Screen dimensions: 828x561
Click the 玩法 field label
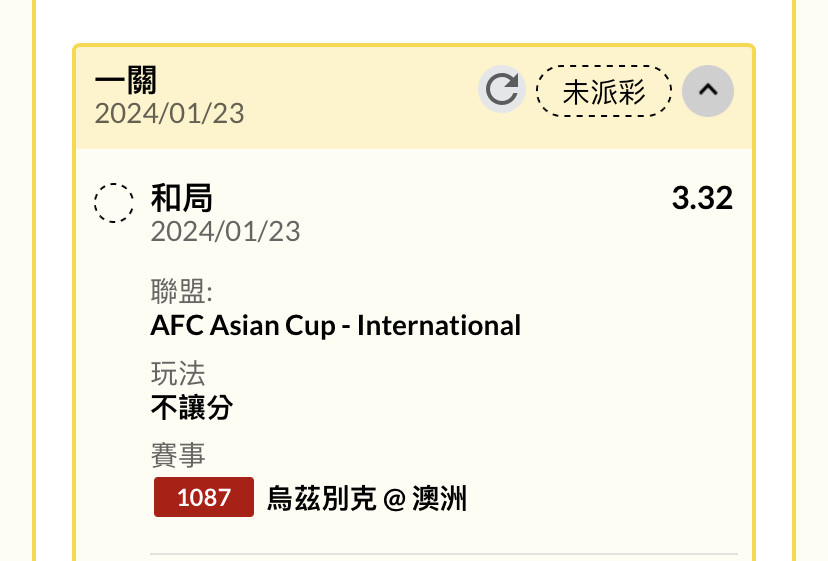point(178,373)
